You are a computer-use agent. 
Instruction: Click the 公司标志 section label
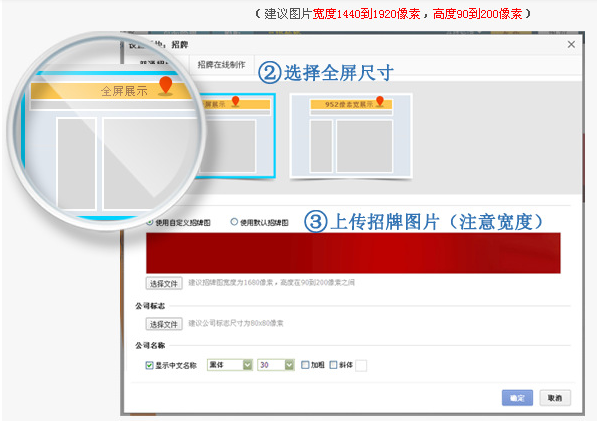click(x=150, y=306)
